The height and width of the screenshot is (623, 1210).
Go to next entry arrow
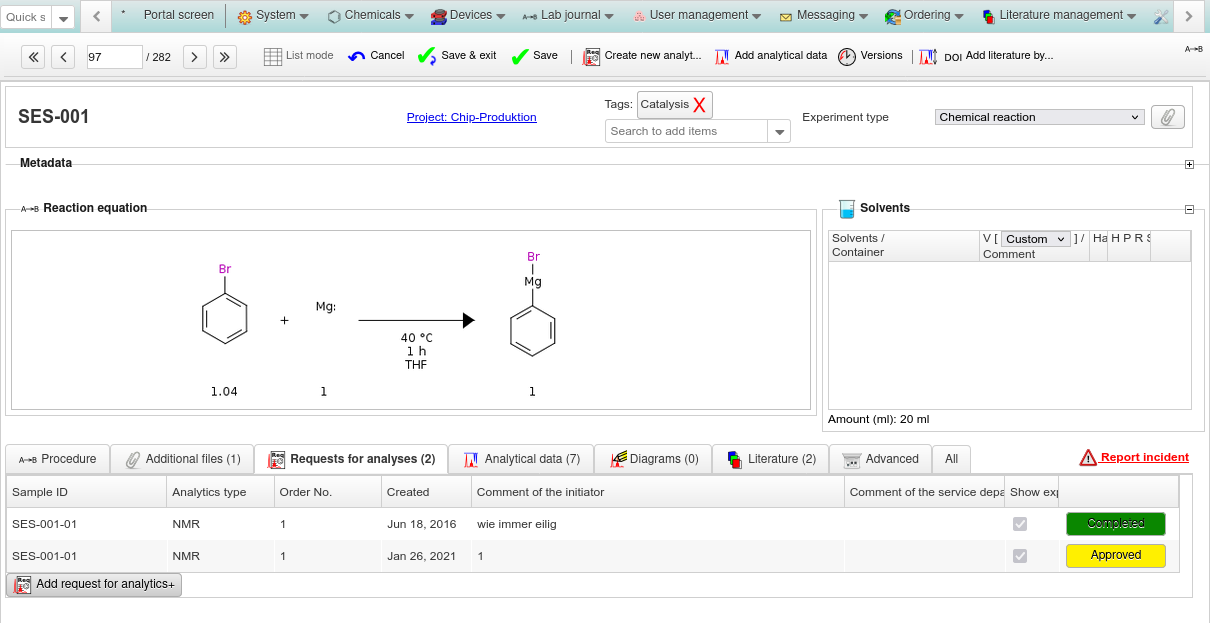point(194,57)
